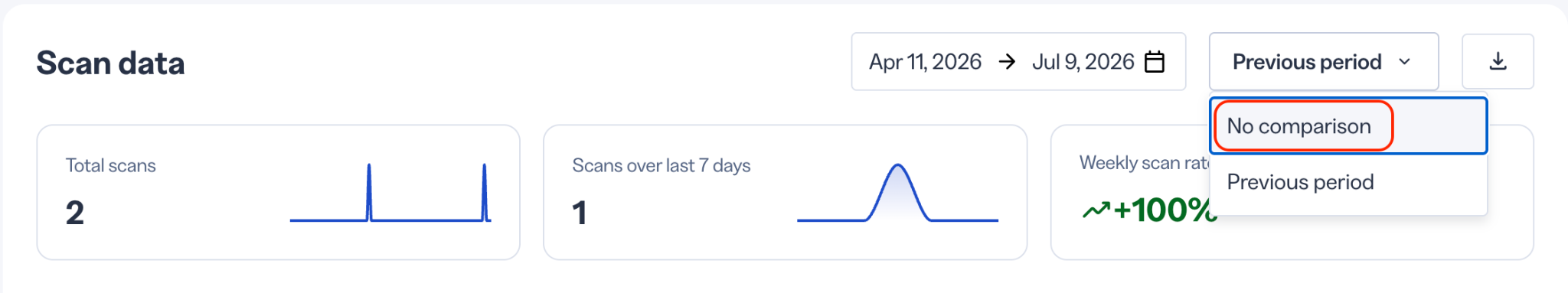Open the Jul 9, 2026 end date
The width and height of the screenshot is (1568, 293).
[1083, 61]
